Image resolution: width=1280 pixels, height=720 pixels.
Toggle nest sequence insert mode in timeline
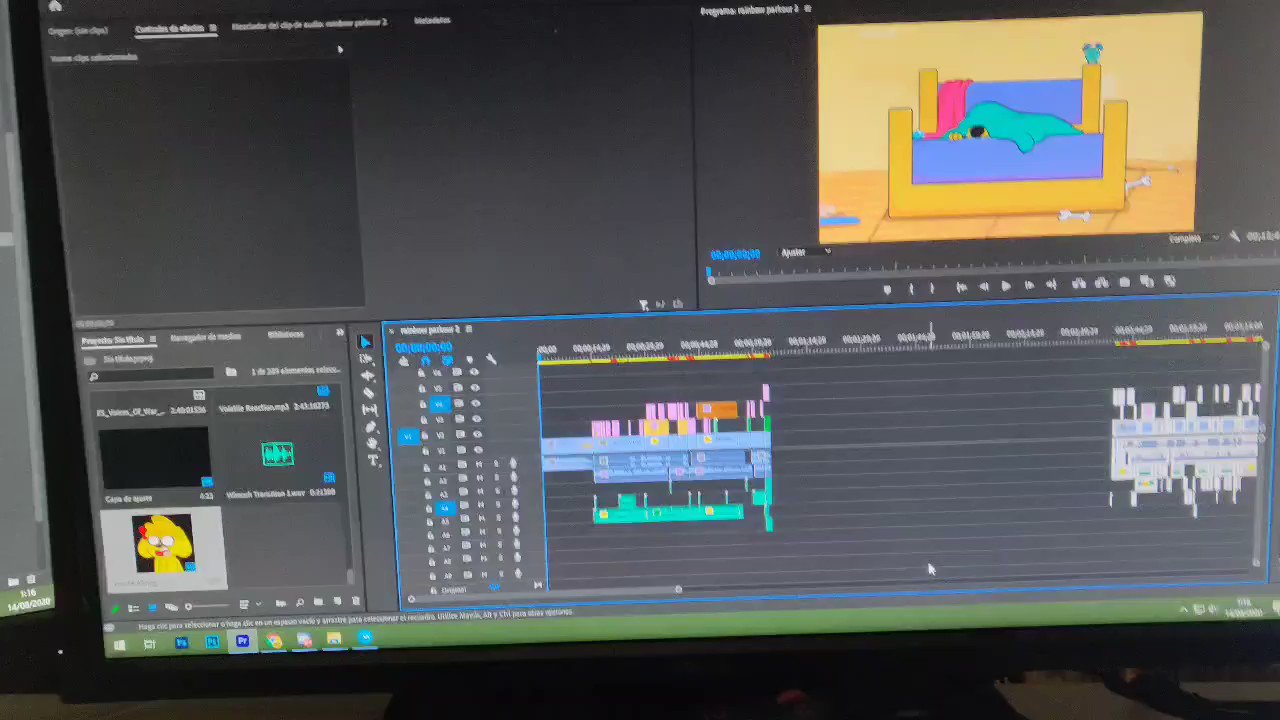click(404, 361)
